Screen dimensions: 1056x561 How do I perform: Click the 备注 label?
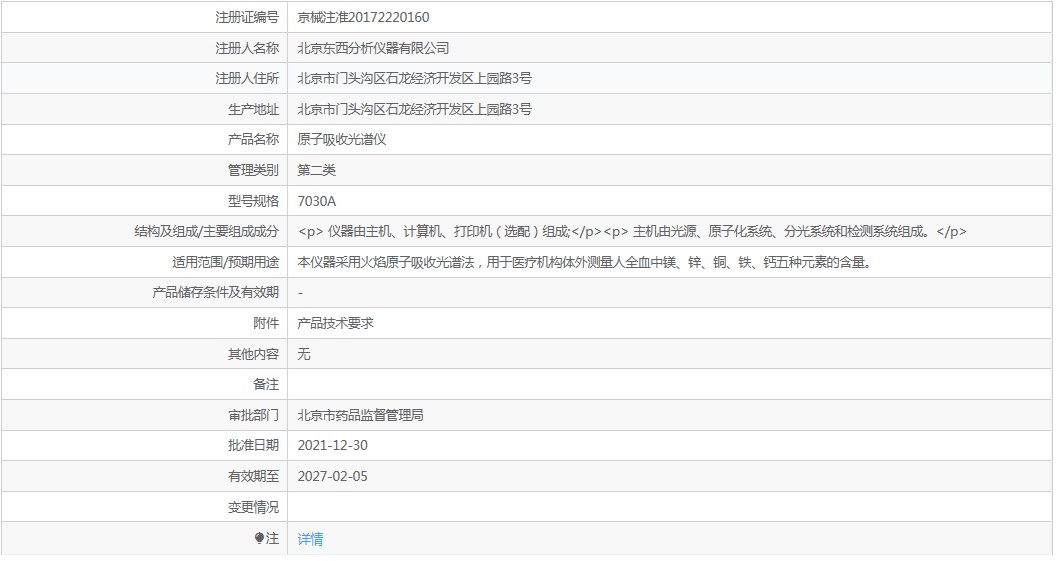coord(266,385)
